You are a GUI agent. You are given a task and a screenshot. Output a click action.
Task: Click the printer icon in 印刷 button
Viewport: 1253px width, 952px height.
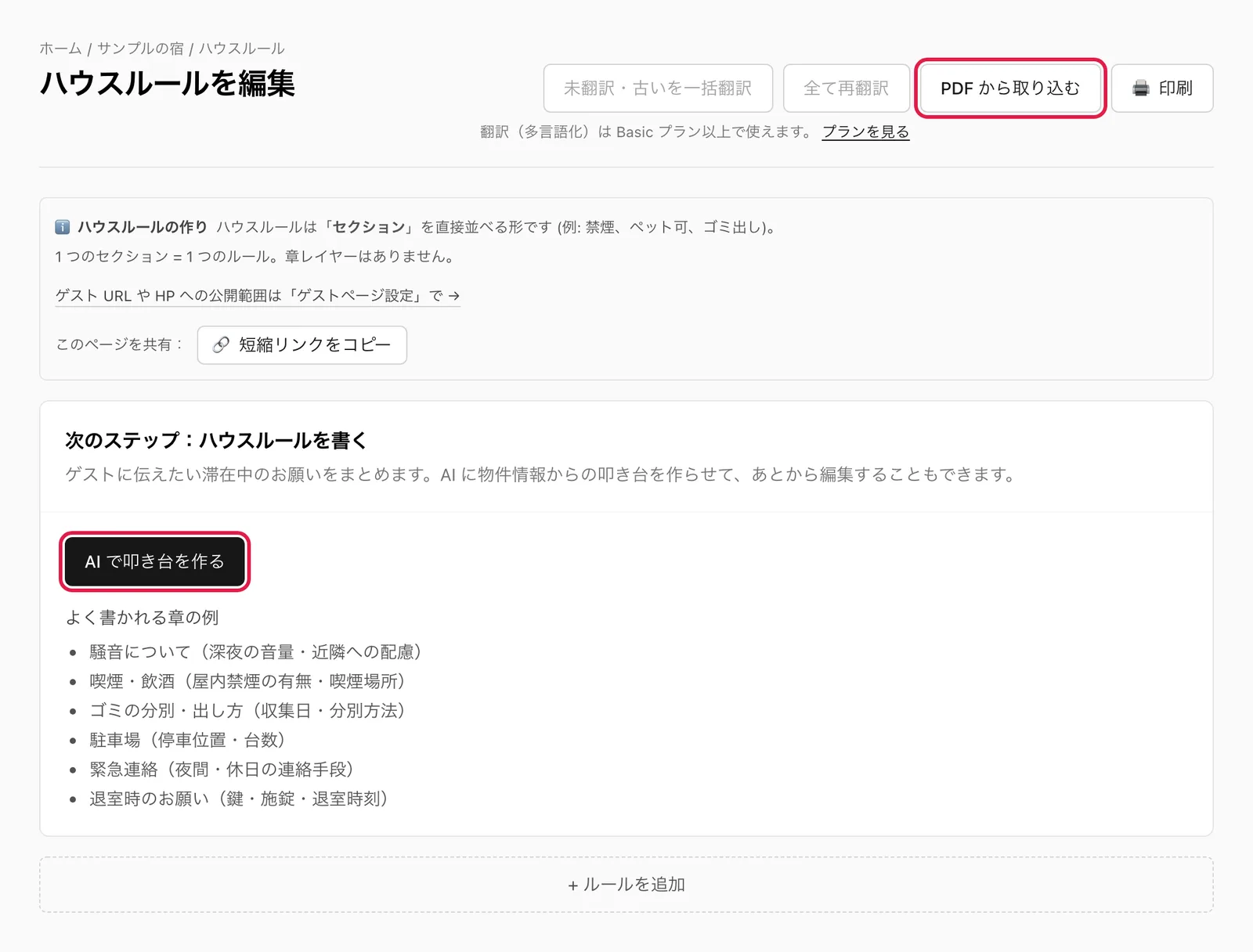pos(1141,88)
